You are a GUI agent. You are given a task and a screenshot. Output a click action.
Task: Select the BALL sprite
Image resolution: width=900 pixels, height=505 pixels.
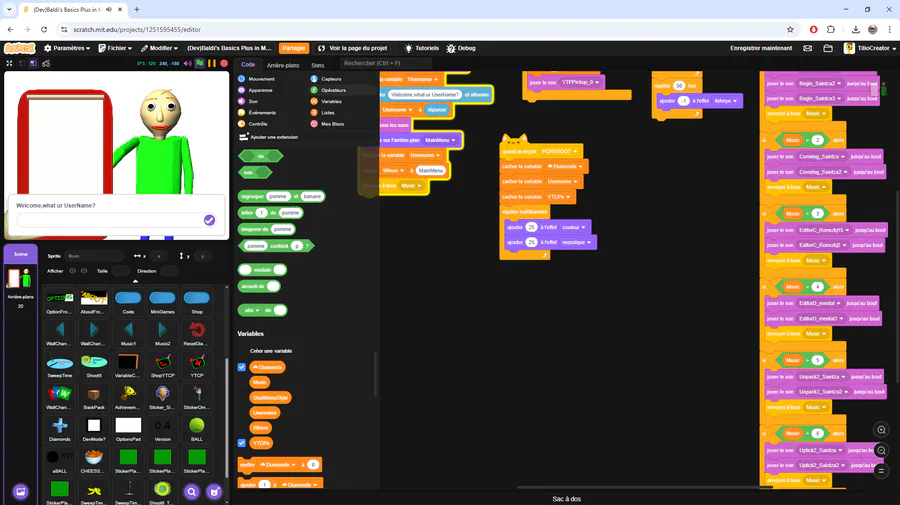(x=197, y=429)
